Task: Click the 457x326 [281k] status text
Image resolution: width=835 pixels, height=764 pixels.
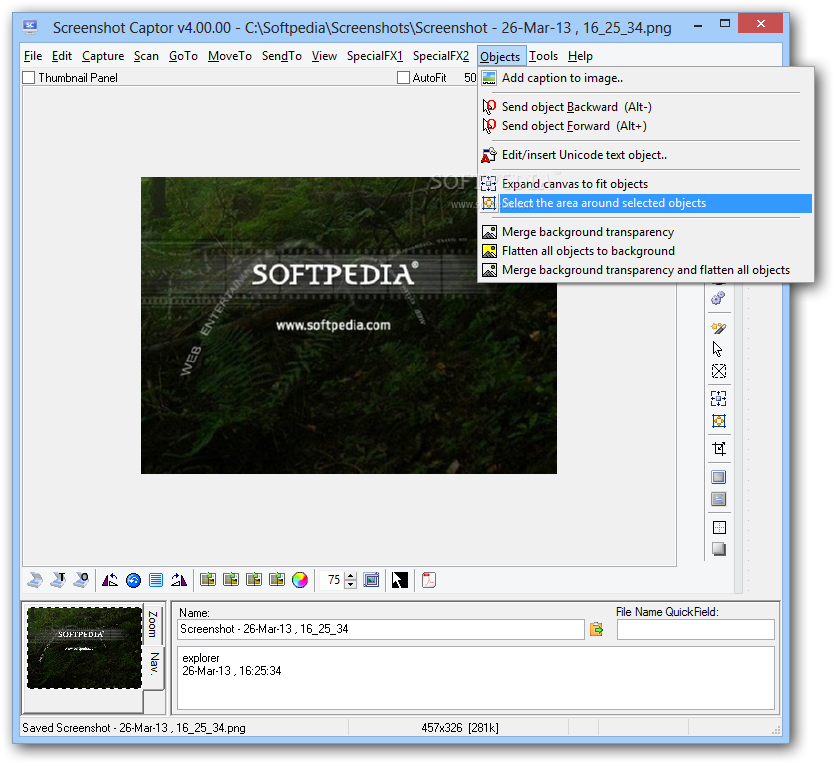Action: 460,728
